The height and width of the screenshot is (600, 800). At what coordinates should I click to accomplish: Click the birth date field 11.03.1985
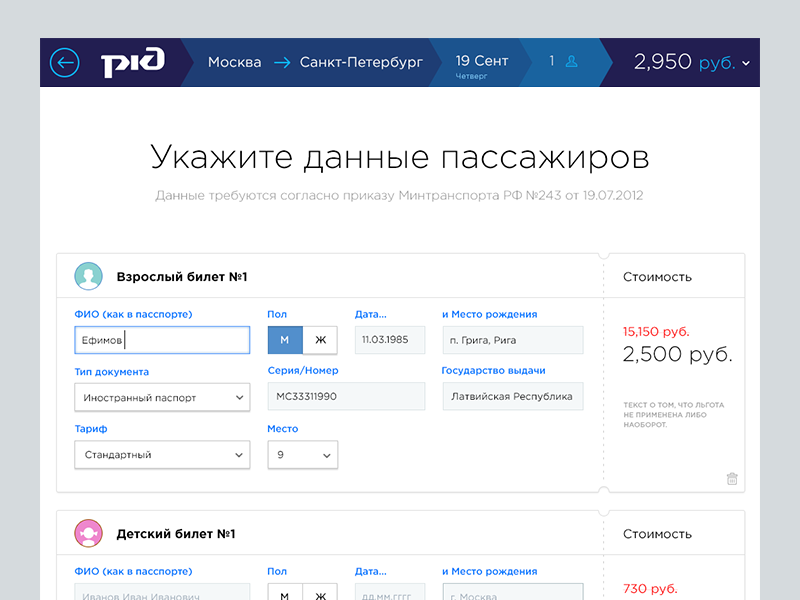390,340
